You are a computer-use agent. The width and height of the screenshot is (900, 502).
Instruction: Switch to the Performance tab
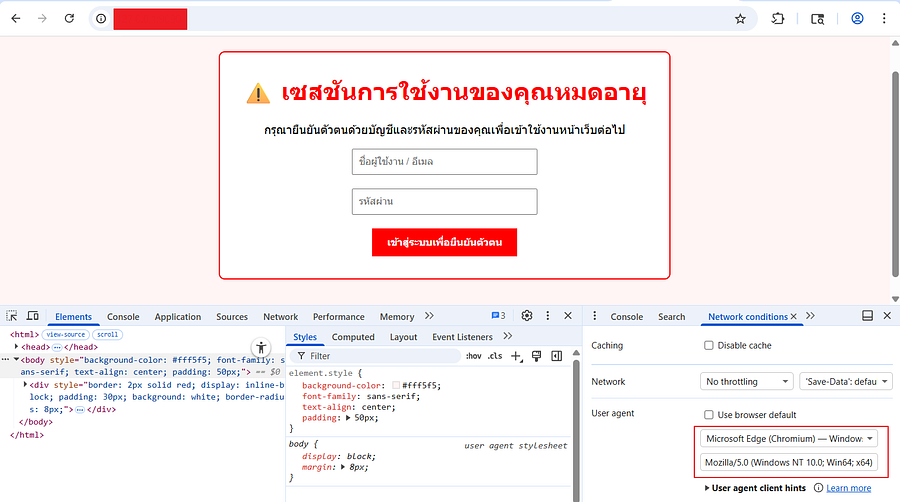pyautogui.click(x=339, y=317)
